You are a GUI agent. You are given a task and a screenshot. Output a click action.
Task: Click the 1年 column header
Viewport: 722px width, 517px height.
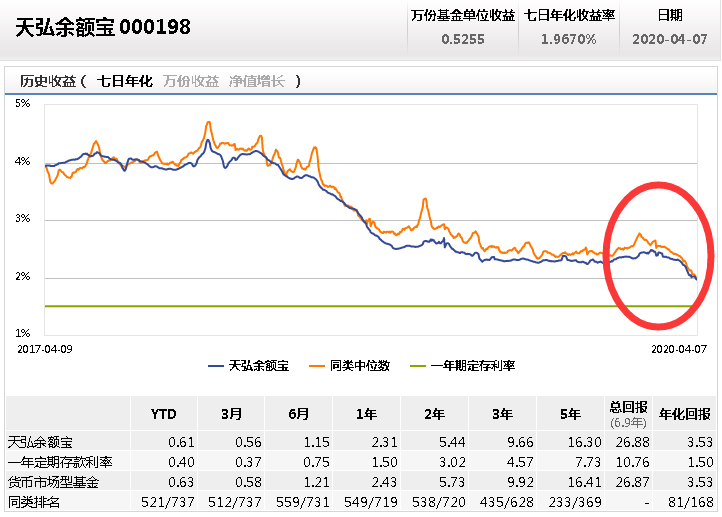[x=367, y=414]
